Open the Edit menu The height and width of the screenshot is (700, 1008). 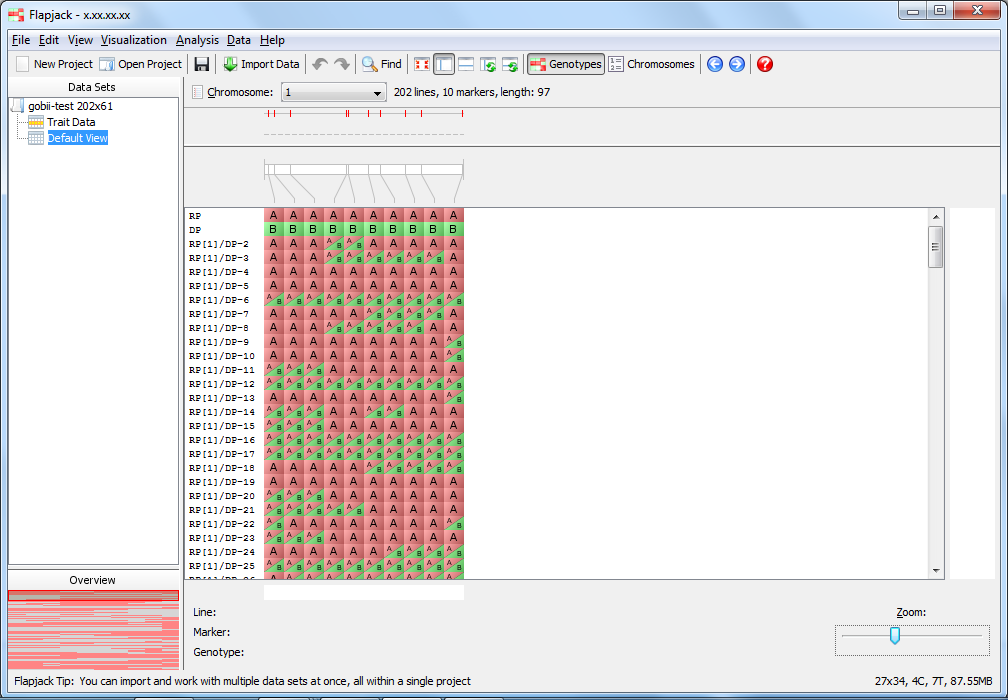point(49,40)
